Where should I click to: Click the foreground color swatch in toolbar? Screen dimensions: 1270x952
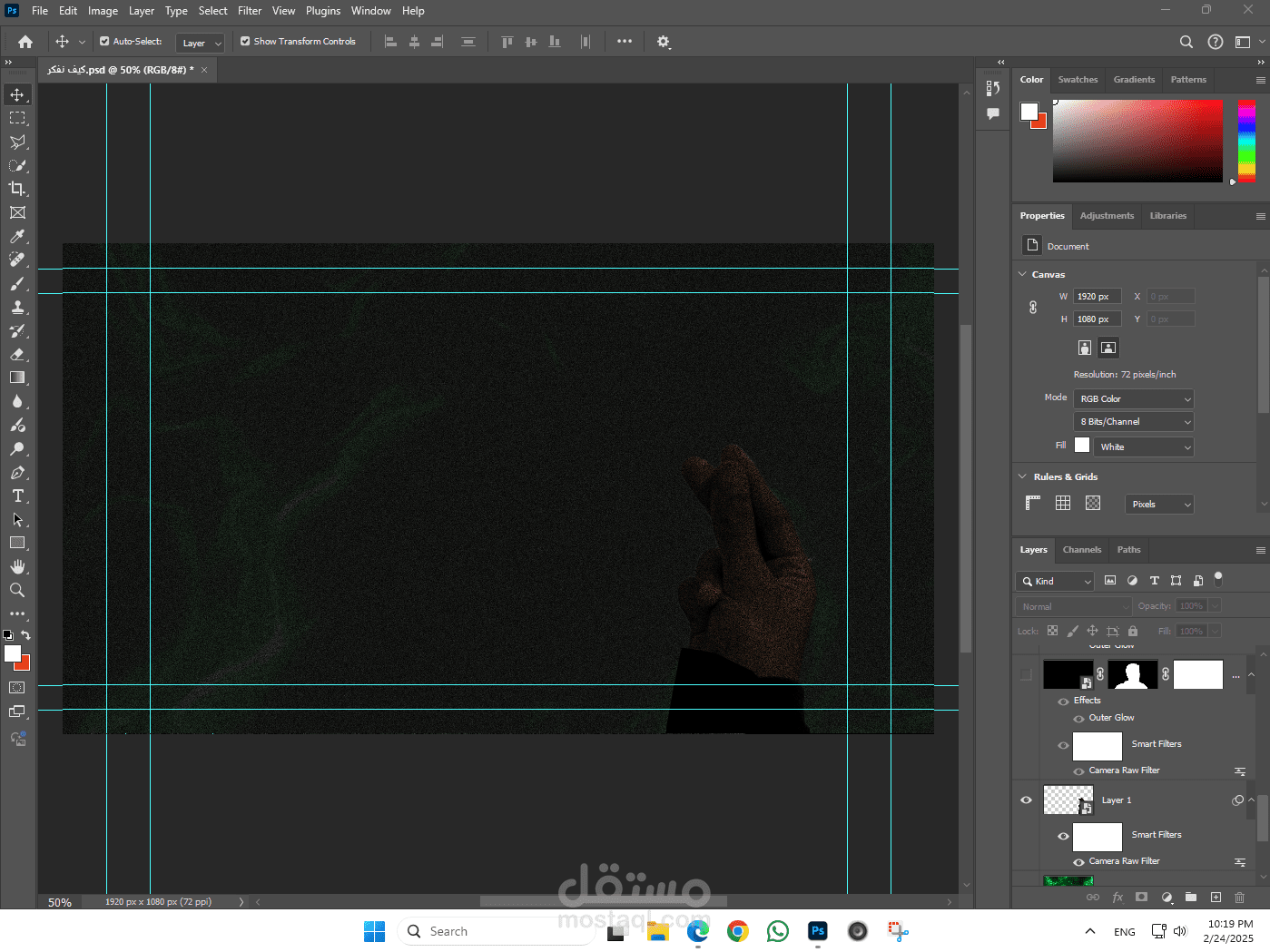pyautogui.click(x=13, y=653)
